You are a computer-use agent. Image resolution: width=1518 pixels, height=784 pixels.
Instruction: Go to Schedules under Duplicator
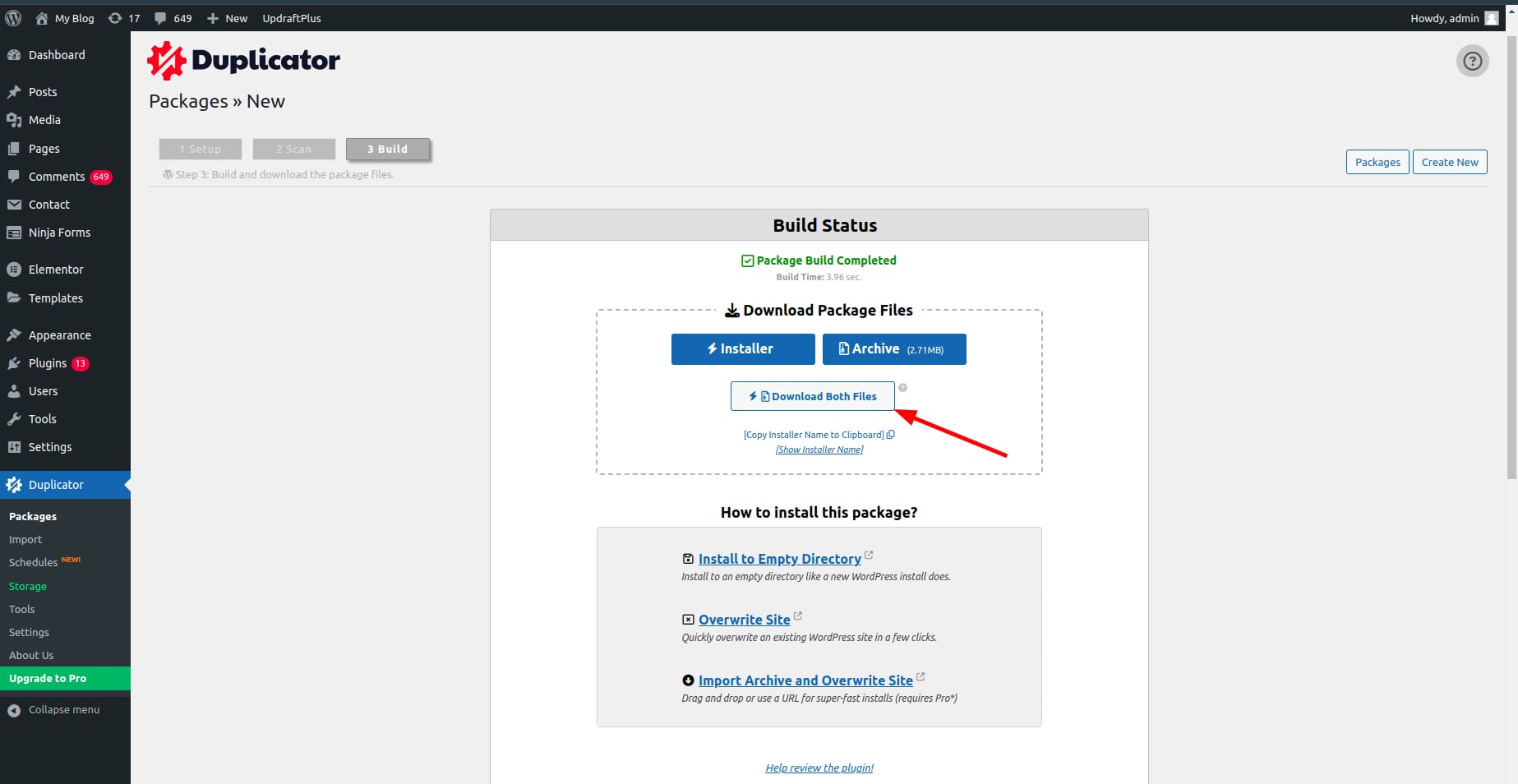coord(34,563)
